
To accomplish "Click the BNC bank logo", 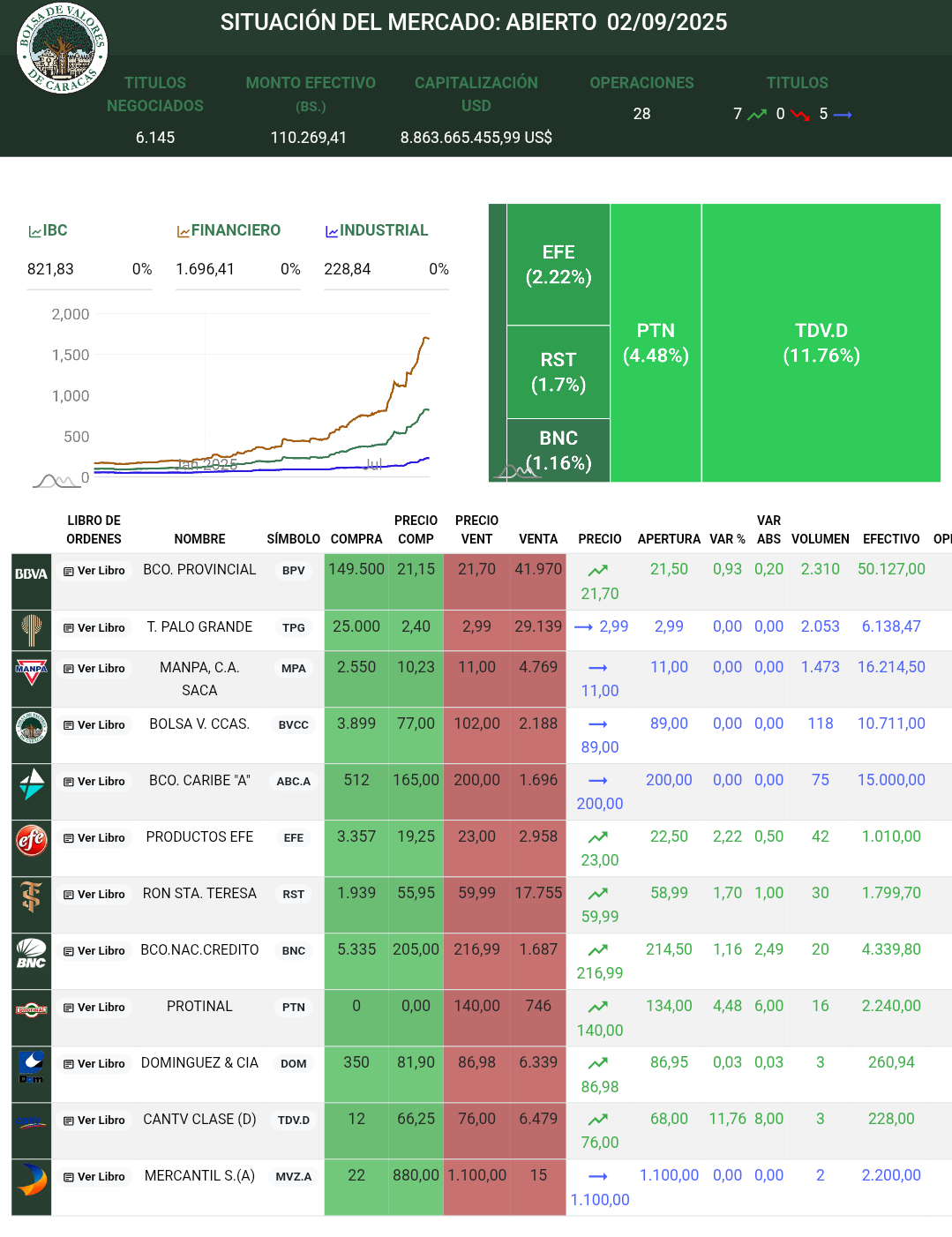I will [31, 954].
